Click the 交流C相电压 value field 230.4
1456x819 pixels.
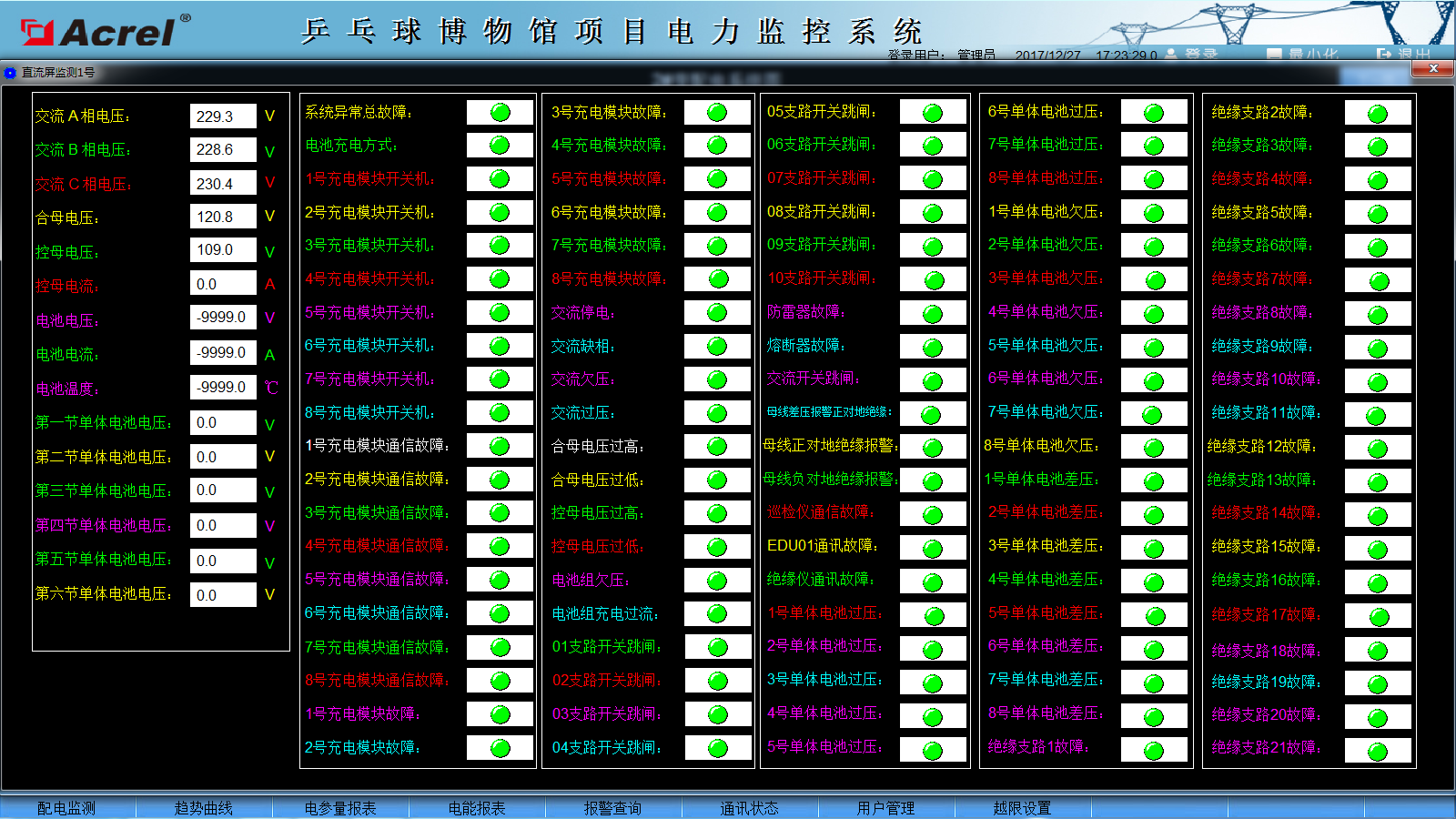[223, 183]
